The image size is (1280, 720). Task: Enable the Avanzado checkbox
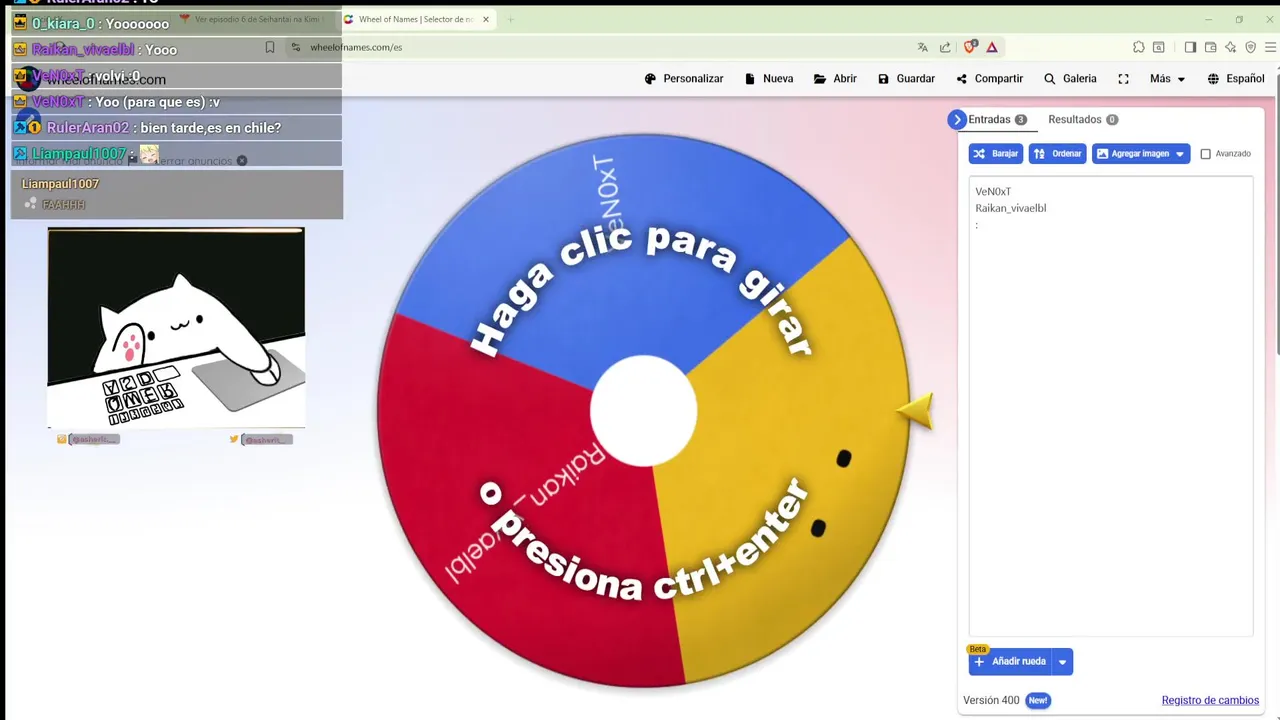pos(1205,154)
